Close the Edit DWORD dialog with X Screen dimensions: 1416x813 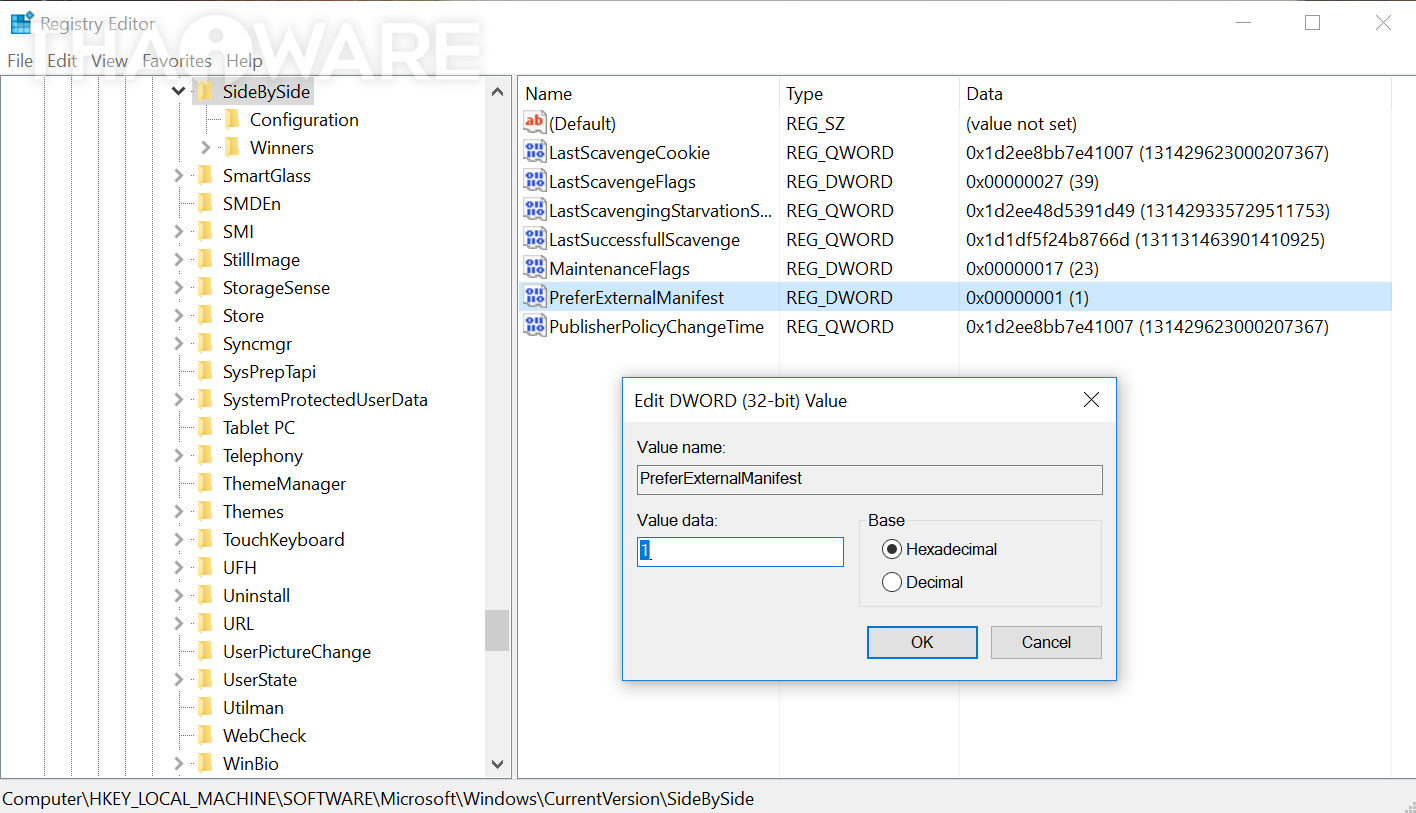click(1091, 400)
